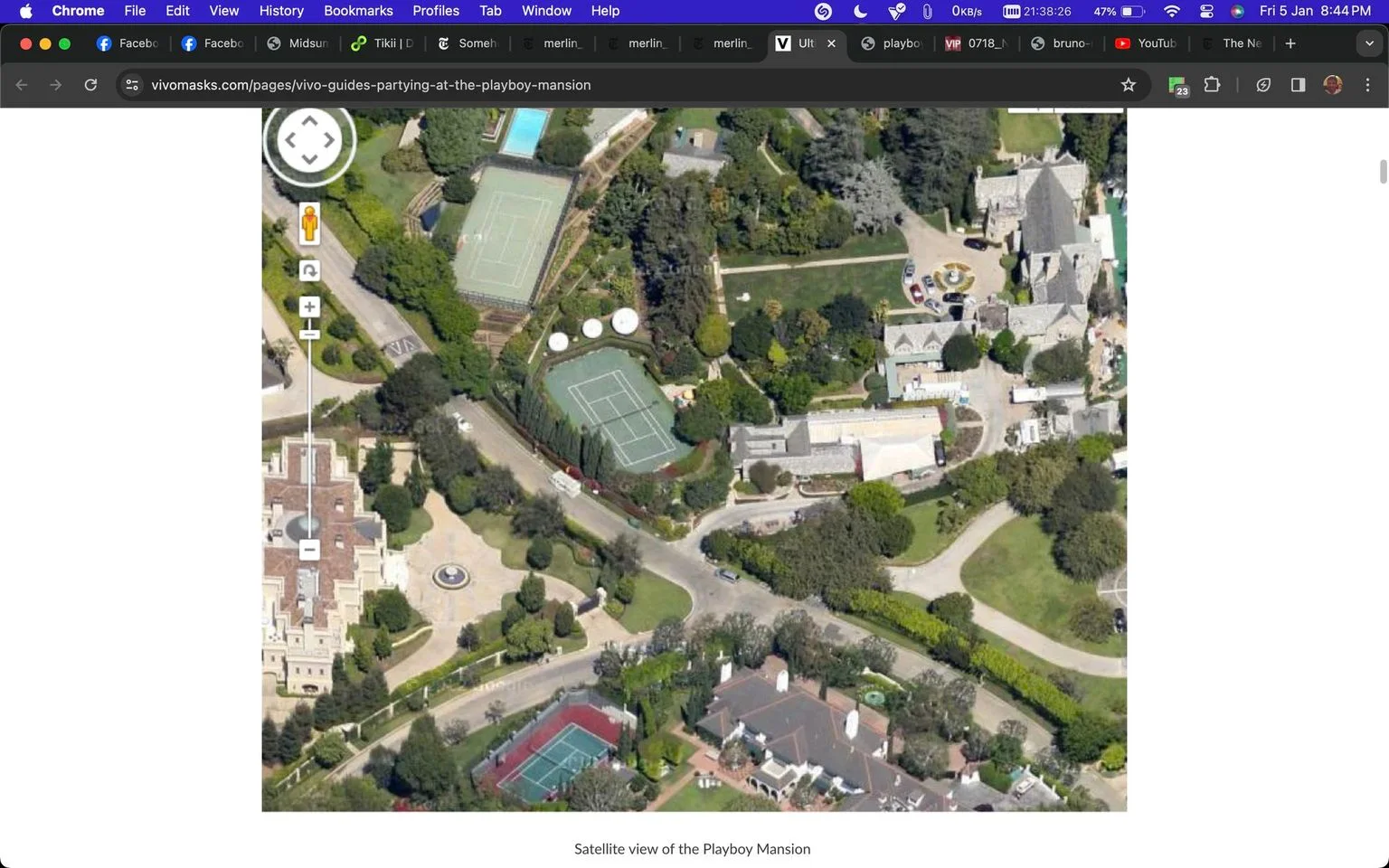Select the Street View pegman icon

pos(309,223)
